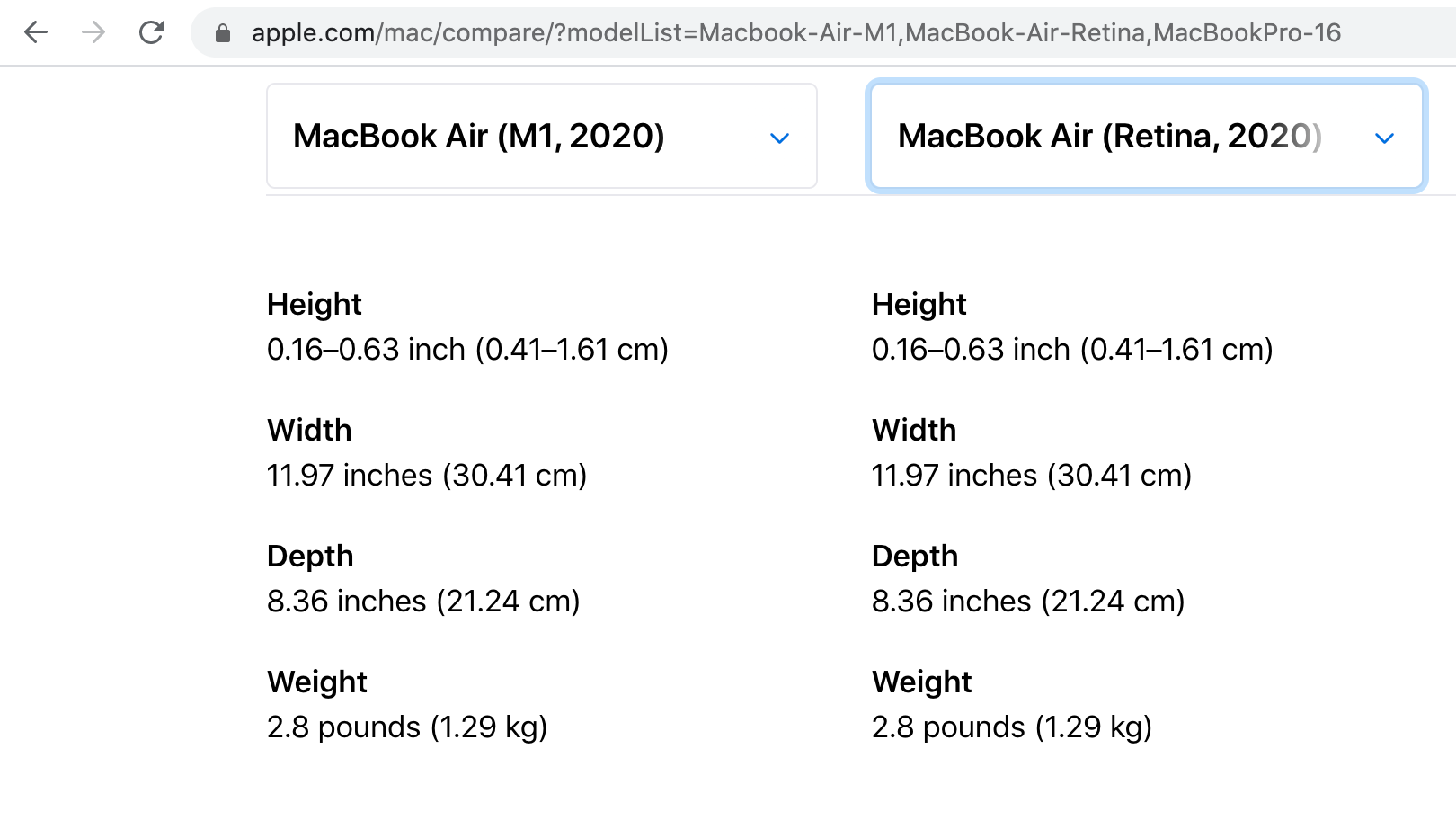Viewport: 1456px width, 838px height.
Task: Click the browser back arrow
Action: click(36, 33)
